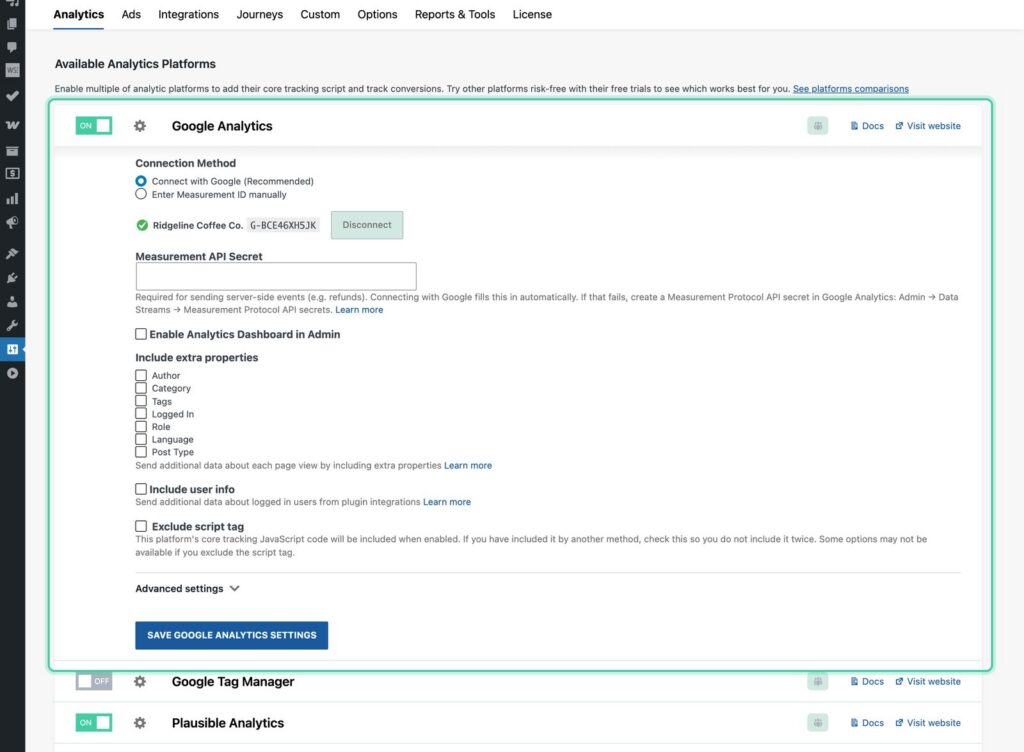Open Docs link for Google Analytics
This screenshot has width=1024, height=752.
[x=867, y=126]
